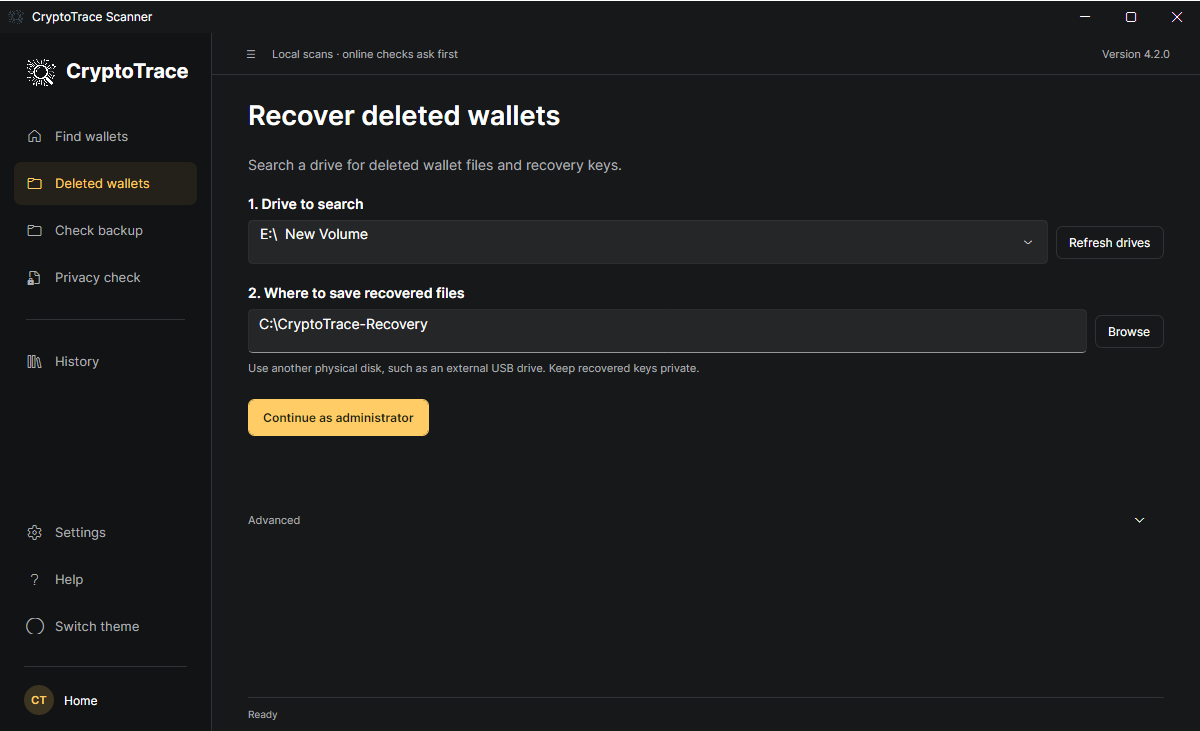Image resolution: width=1200 pixels, height=731 pixels.
Task: Click '2. Where to save recovered files' label
Action: click(x=356, y=293)
